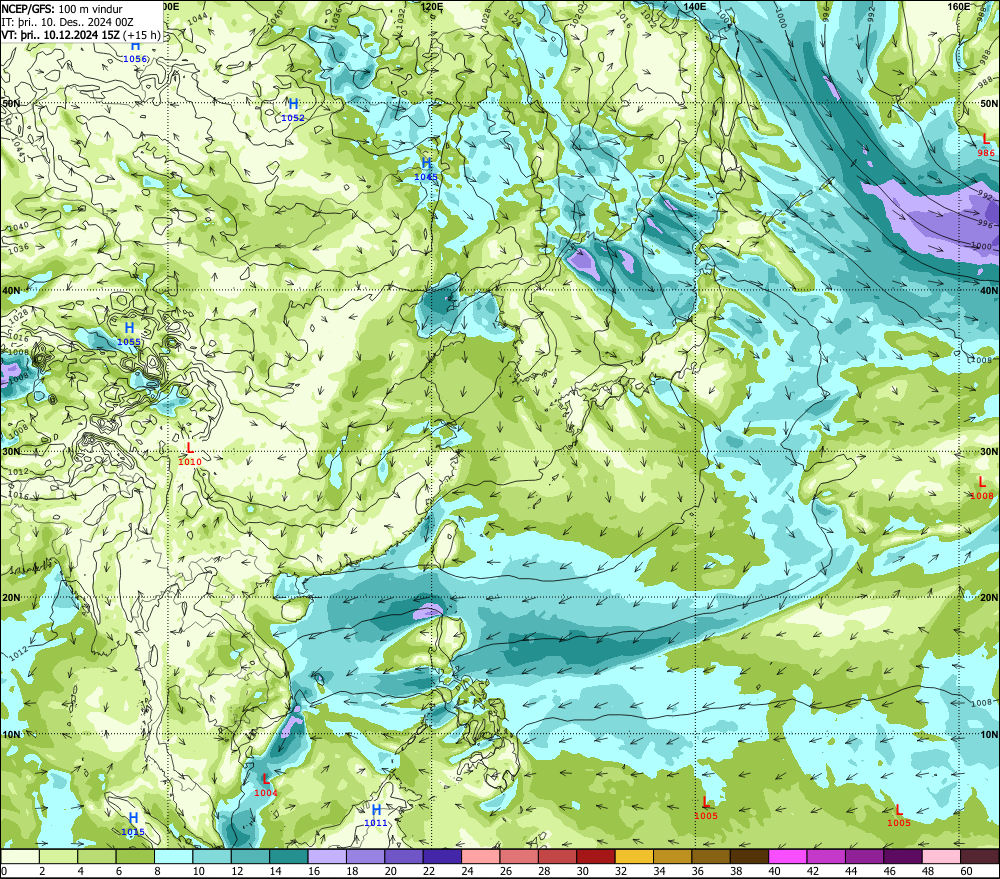
Task: Click the high pressure label H 1052
Action: pos(293,110)
